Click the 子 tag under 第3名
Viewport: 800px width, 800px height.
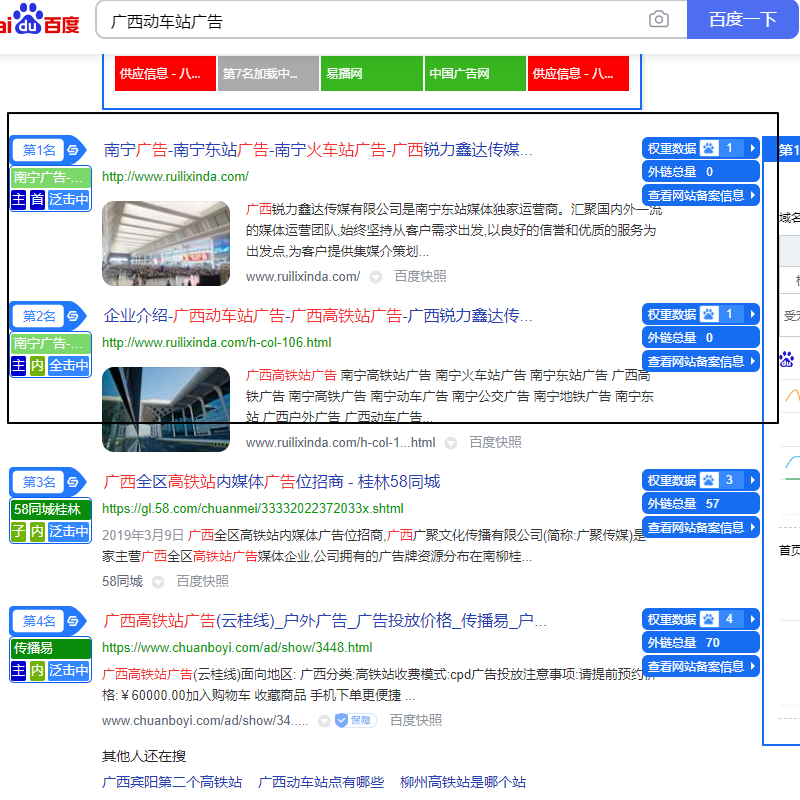pos(18,531)
